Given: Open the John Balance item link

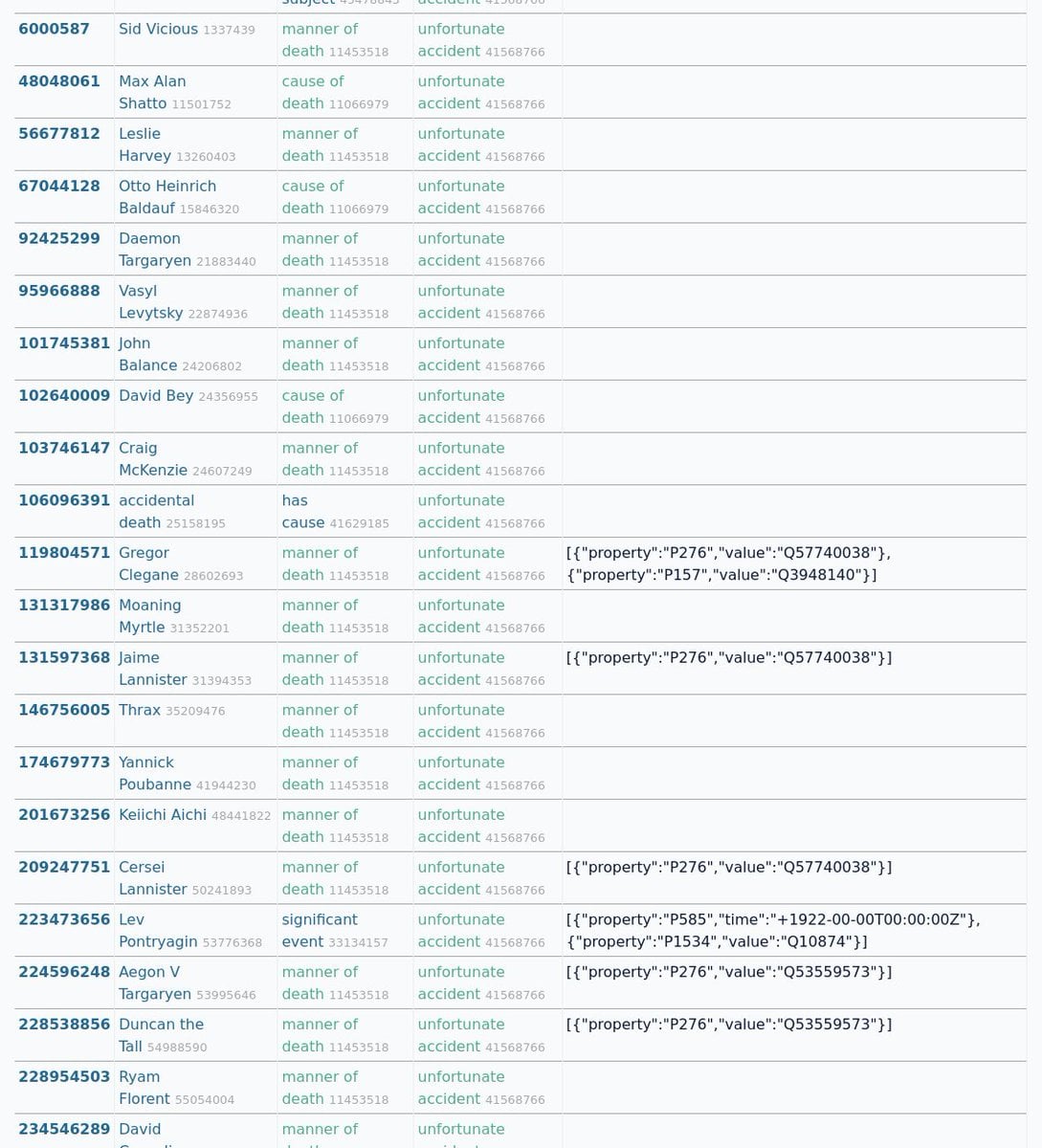Looking at the screenshot, I should point(146,354).
